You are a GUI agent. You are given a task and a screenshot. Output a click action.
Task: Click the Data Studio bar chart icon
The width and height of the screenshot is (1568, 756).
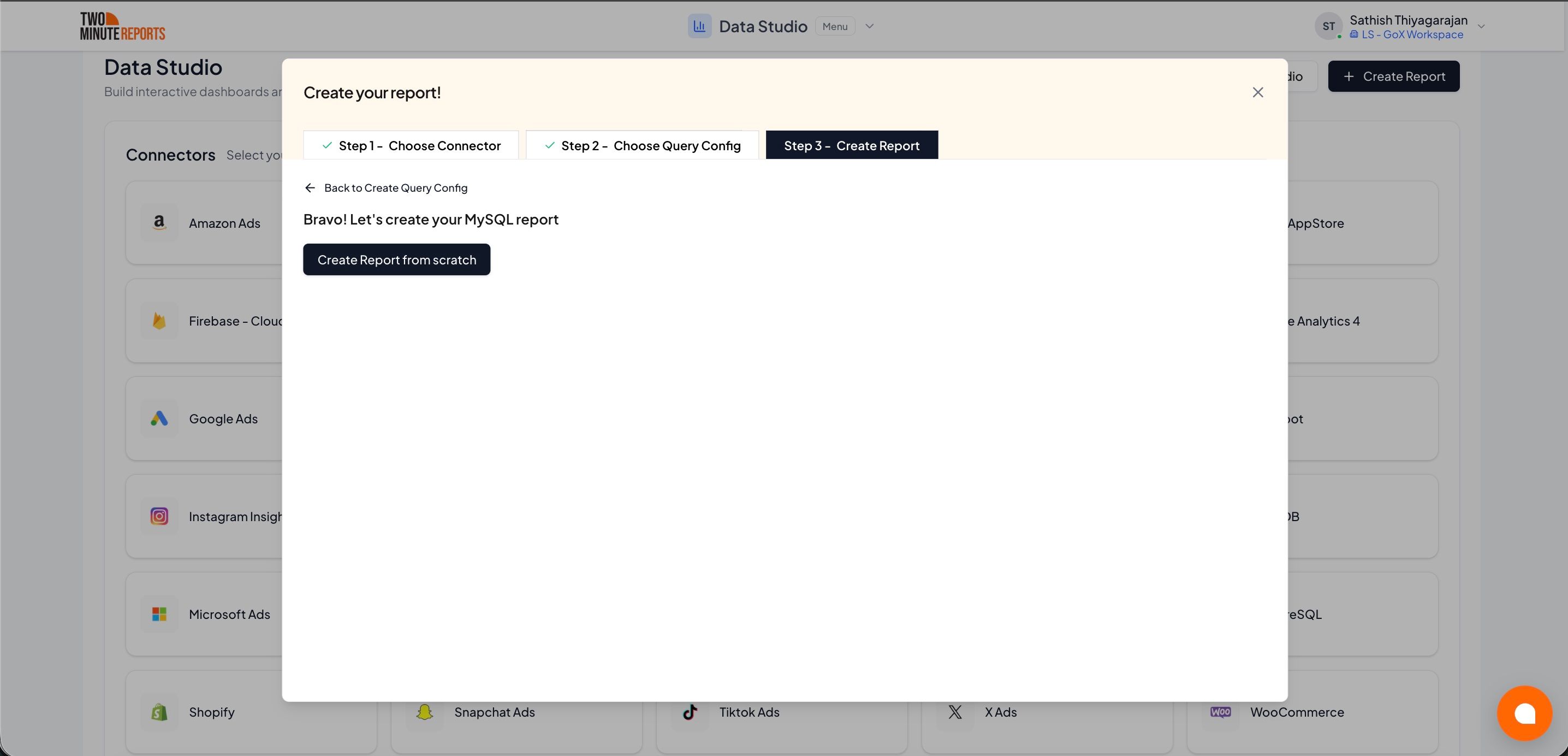pyautogui.click(x=699, y=26)
